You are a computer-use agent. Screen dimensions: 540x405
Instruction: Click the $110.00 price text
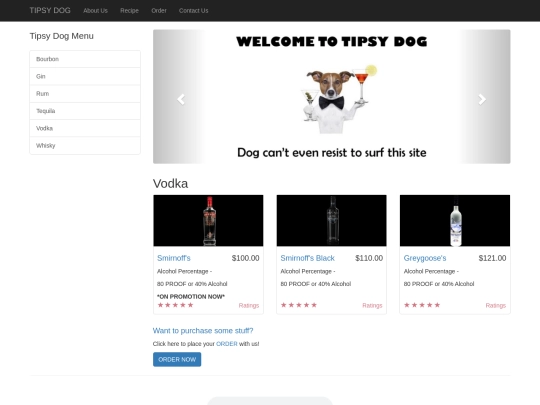click(369, 258)
